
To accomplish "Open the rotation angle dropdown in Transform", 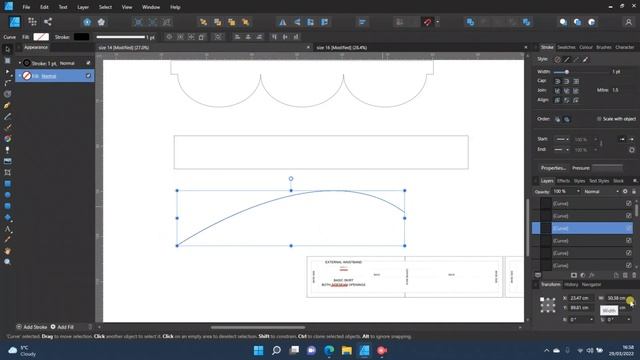I will coord(591,320).
